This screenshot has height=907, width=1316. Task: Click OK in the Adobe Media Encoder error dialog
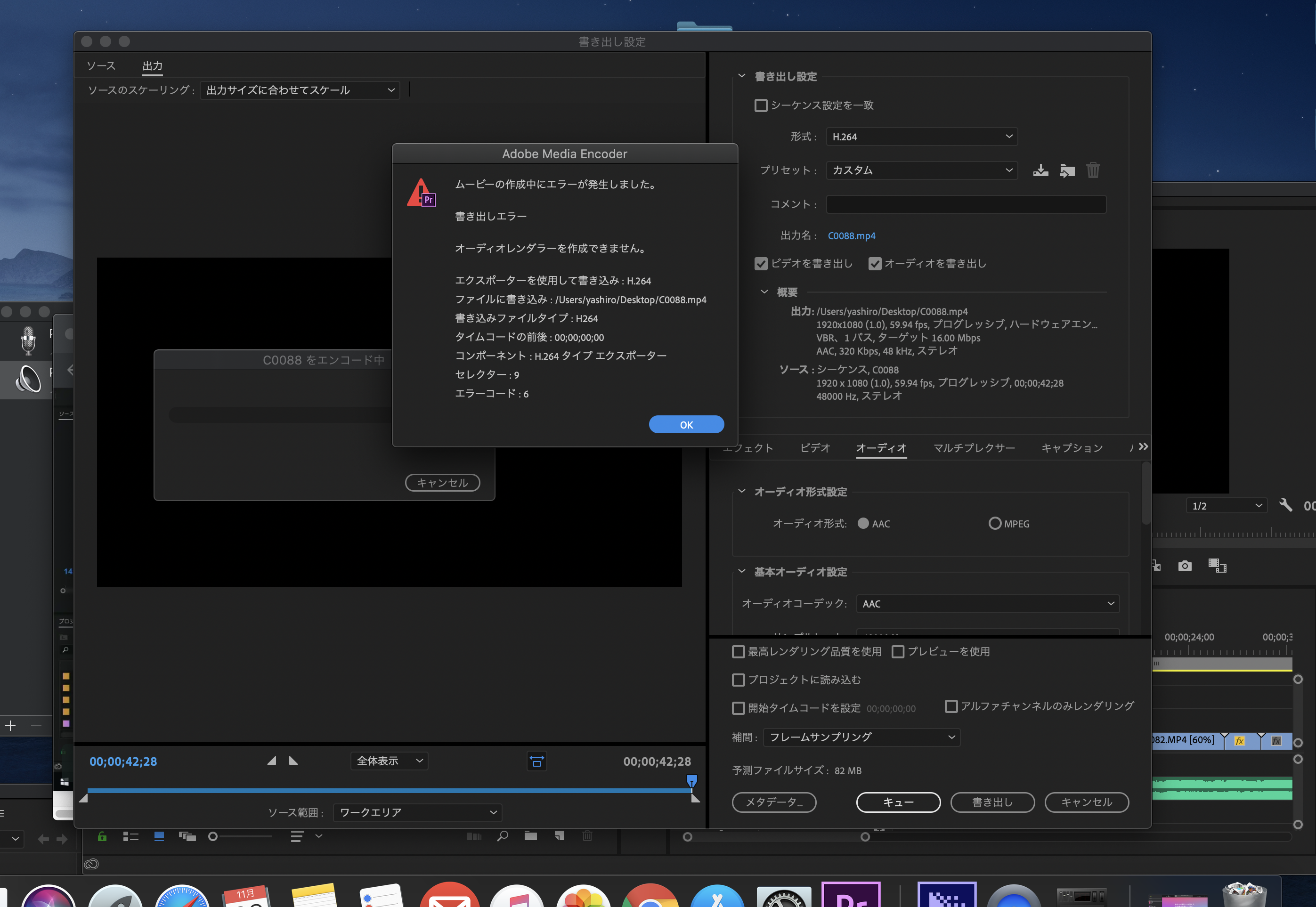coord(686,424)
